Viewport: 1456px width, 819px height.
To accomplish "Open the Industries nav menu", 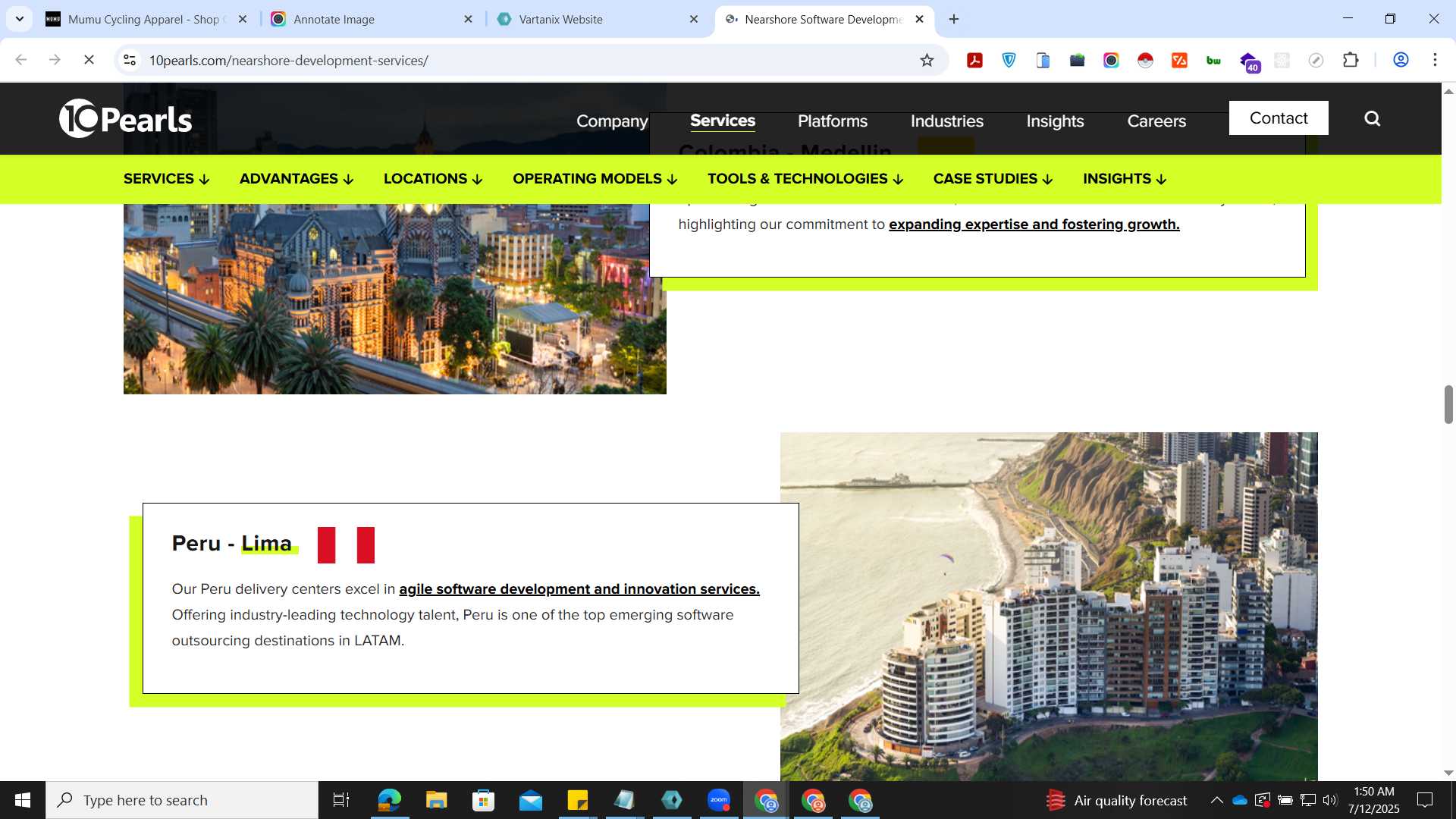I will pos(946,121).
